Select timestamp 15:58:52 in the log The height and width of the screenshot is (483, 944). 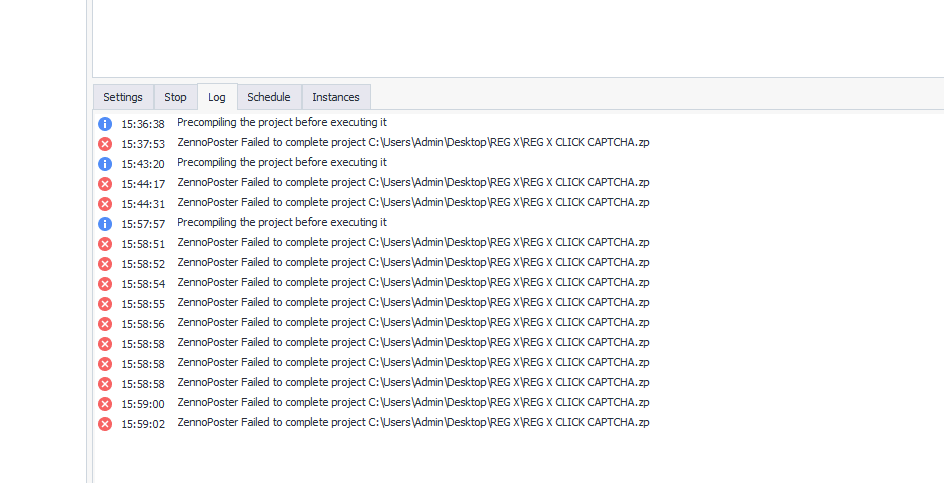point(143,264)
